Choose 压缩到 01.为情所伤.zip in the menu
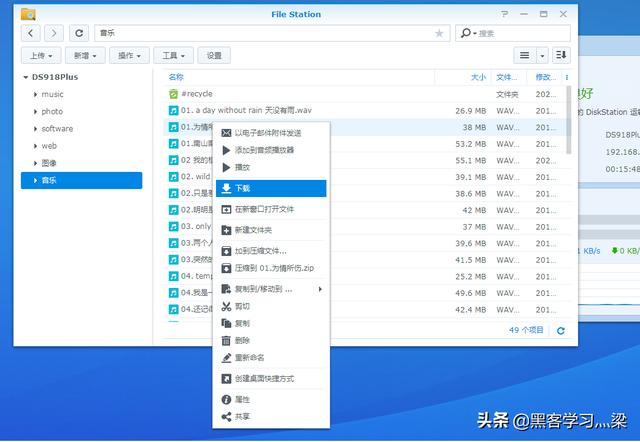Image resolution: width=640 pixels, height=442 pixels. (x=271, y=268)
